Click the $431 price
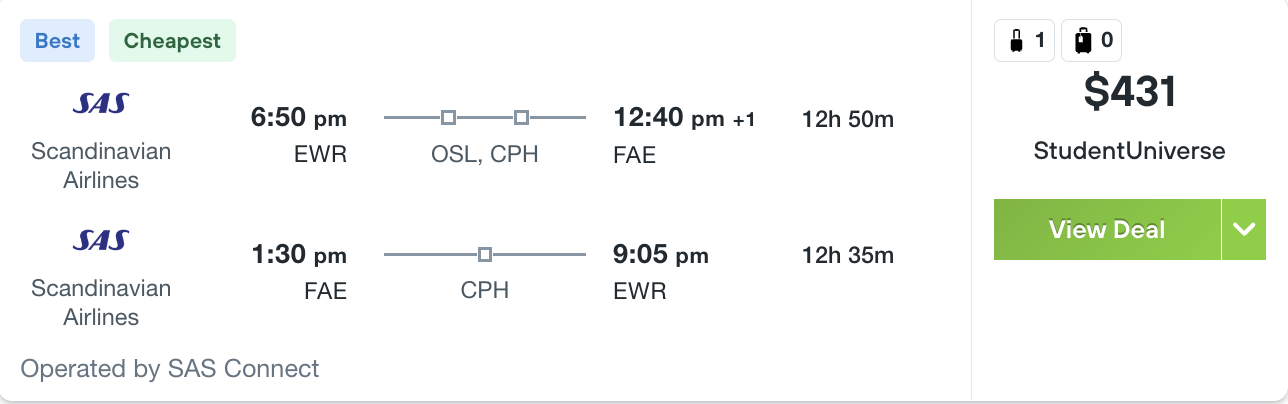Viewport: 1288px width, 404px height. pos(1130,93)
